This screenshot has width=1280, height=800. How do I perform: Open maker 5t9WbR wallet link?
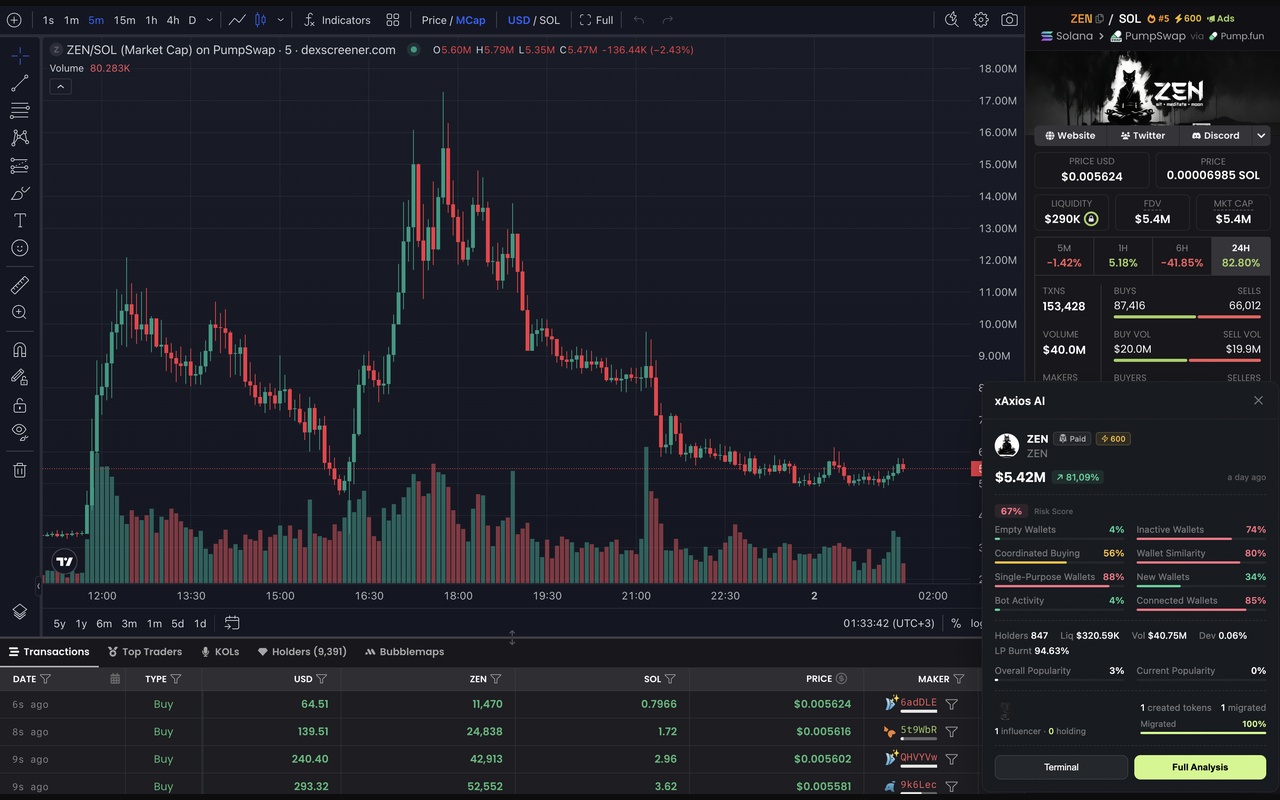click(918, 731)
